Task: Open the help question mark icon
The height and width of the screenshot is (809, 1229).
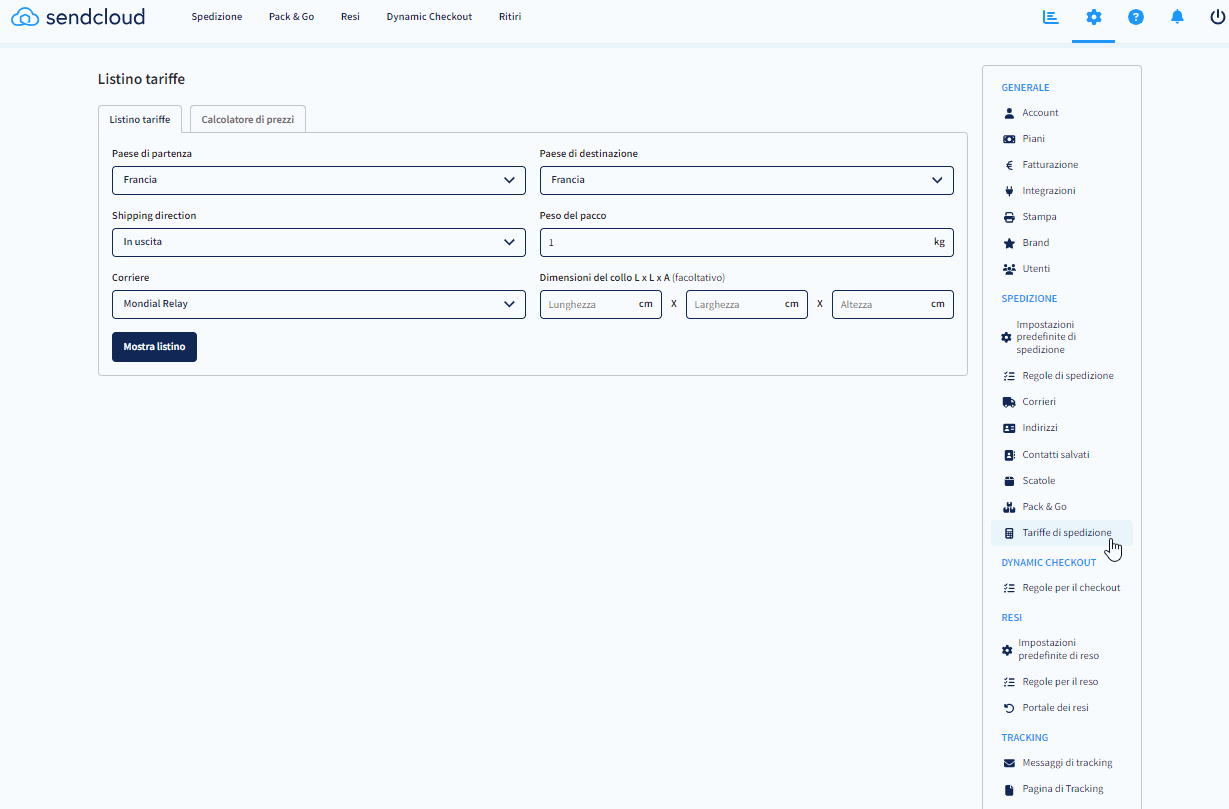Action: 1135,17
